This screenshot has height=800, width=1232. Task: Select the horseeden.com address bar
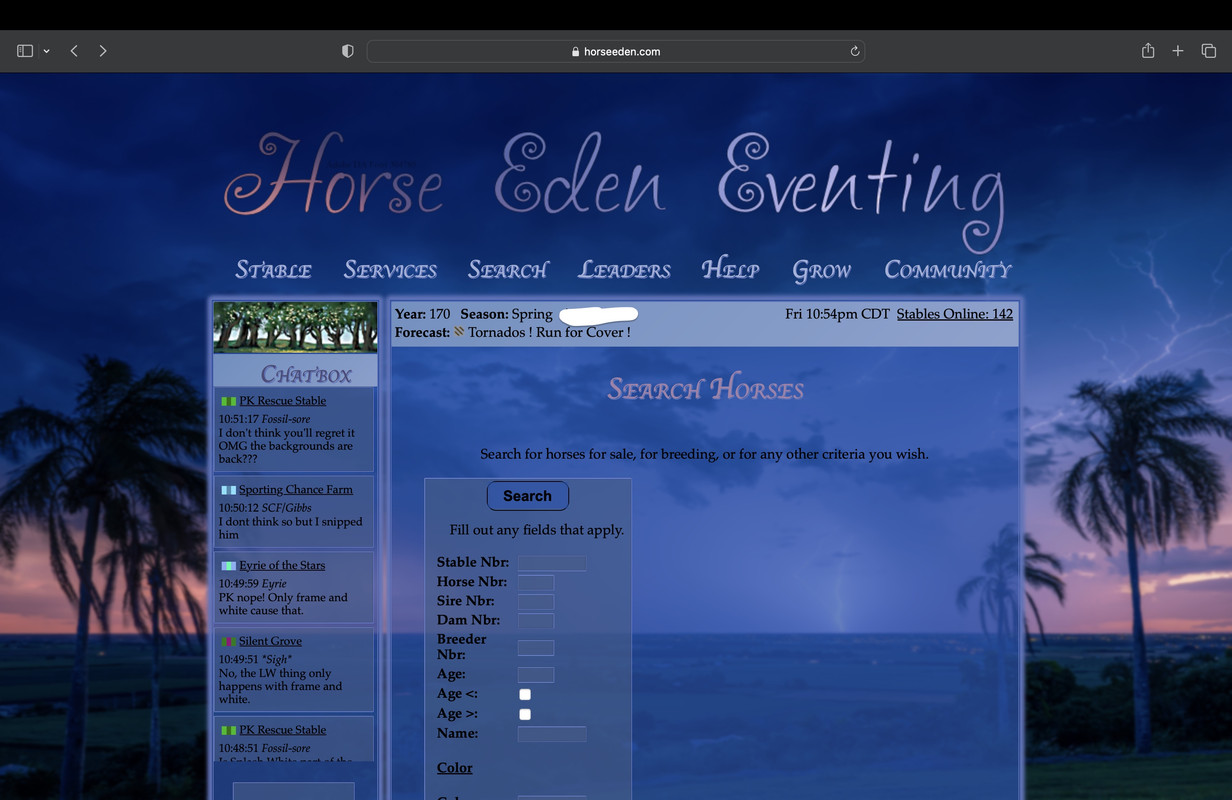click(x=616, y=51)
